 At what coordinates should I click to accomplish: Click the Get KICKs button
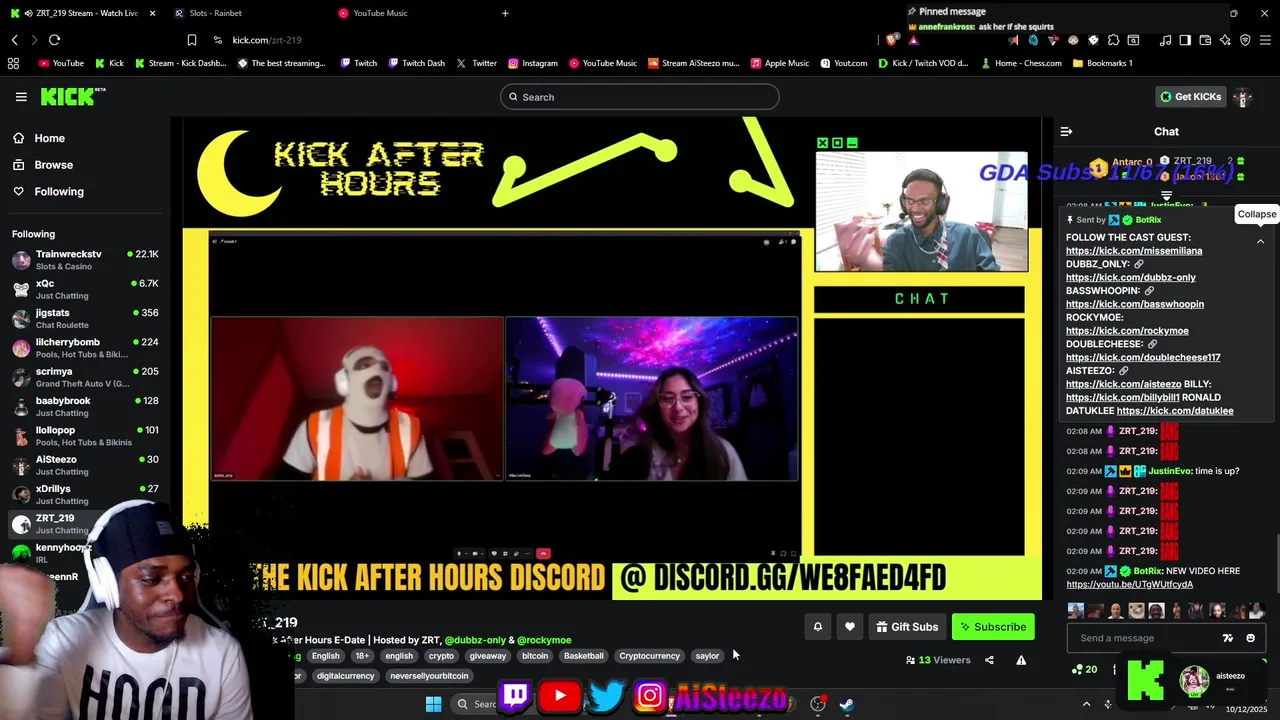[1190, 97]
